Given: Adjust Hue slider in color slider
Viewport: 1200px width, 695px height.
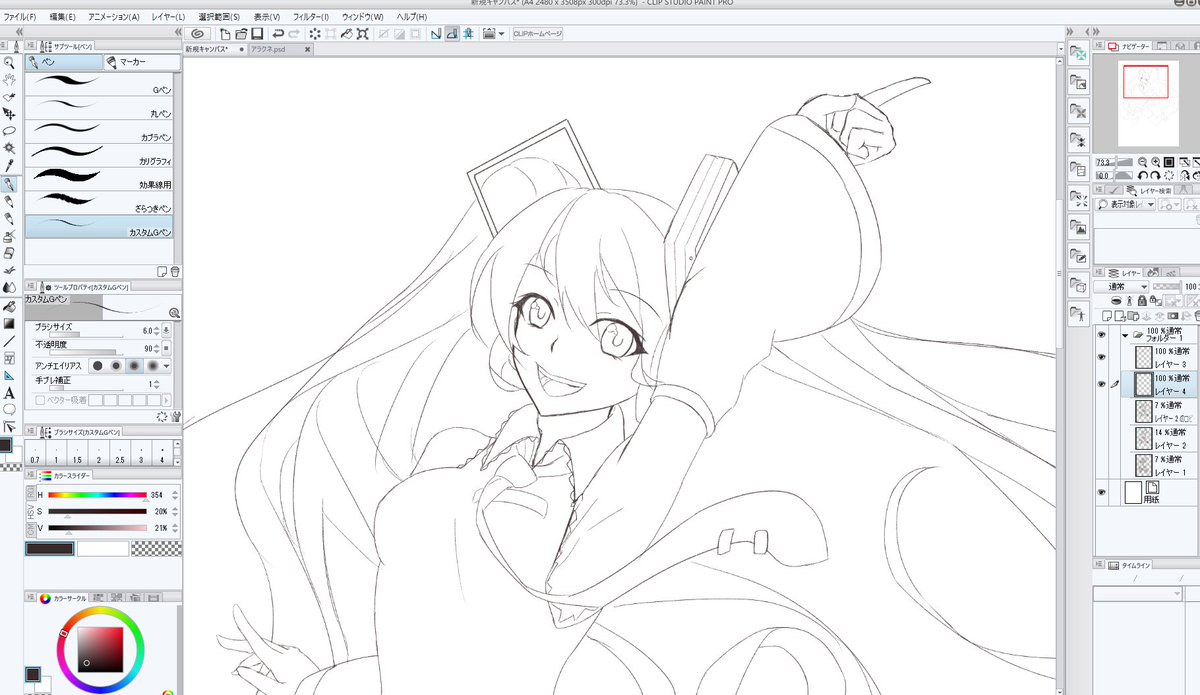Looking at the screenshot, I should pyautogui.click(x=97, y=496).
